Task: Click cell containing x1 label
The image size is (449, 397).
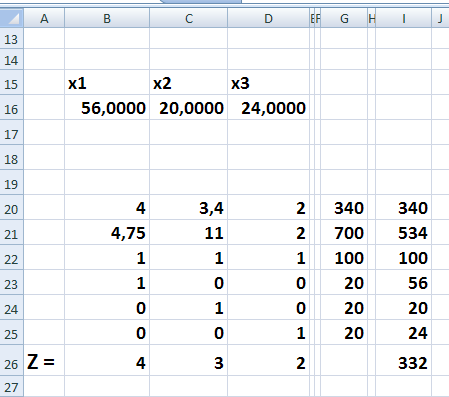Action: (107, 83)
